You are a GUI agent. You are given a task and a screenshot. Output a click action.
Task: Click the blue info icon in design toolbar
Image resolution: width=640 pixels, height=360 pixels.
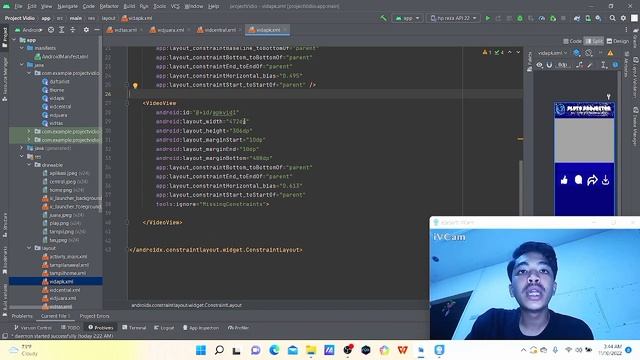(x=615, y=65)
